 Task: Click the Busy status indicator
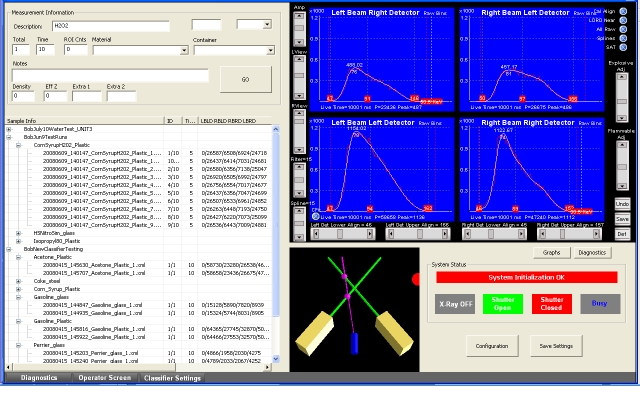[x=600, y=304]
